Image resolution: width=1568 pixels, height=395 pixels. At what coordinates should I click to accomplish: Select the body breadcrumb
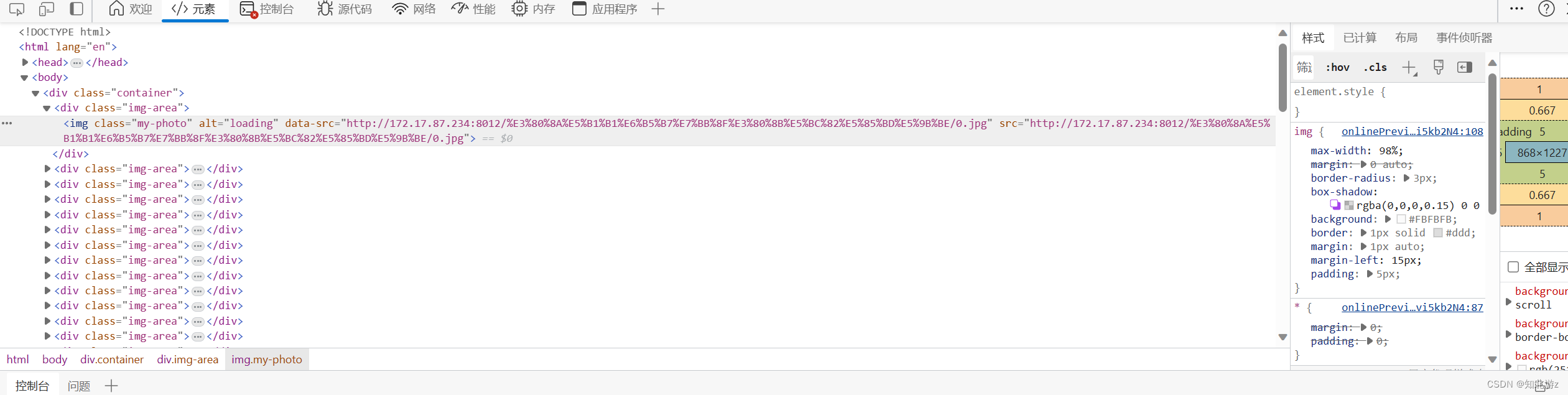(55, 360)
